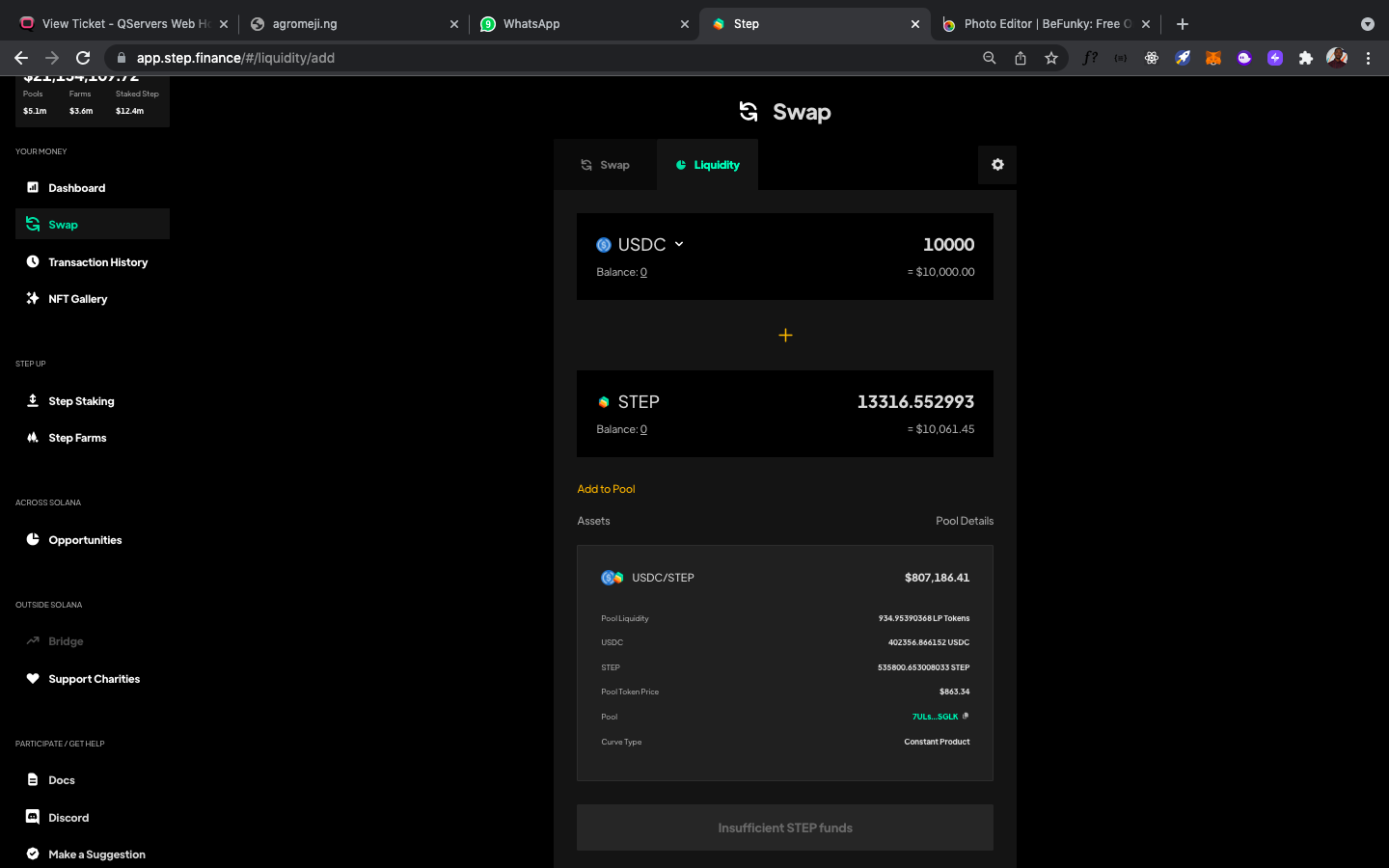This screenshot has width=1389, height=868.
Task: Click STEP Balance: 0 value
Action: pos(643,429)
